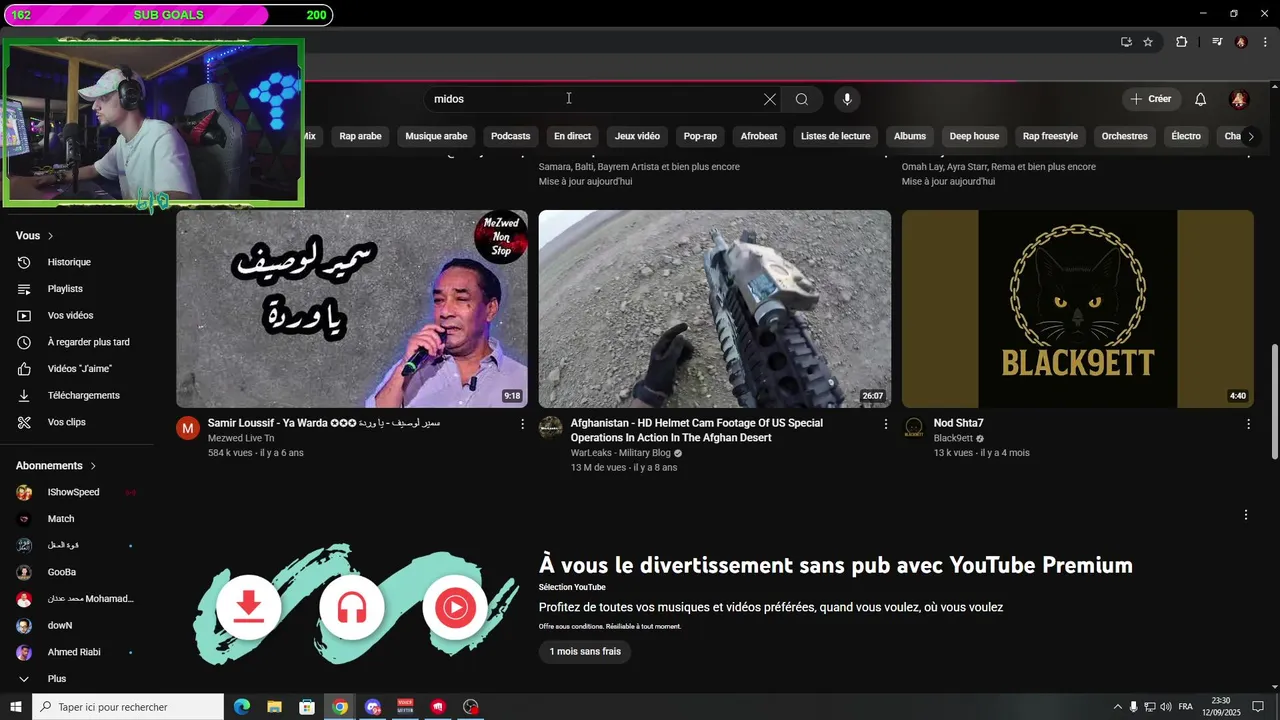The height and width of the screenshot is (720, 1280).
Task: Select the Deep house filter chip
Action: [974, 136]
